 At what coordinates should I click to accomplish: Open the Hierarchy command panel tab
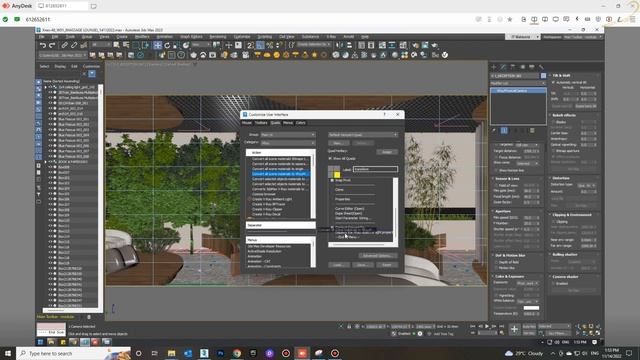(513, 67)
